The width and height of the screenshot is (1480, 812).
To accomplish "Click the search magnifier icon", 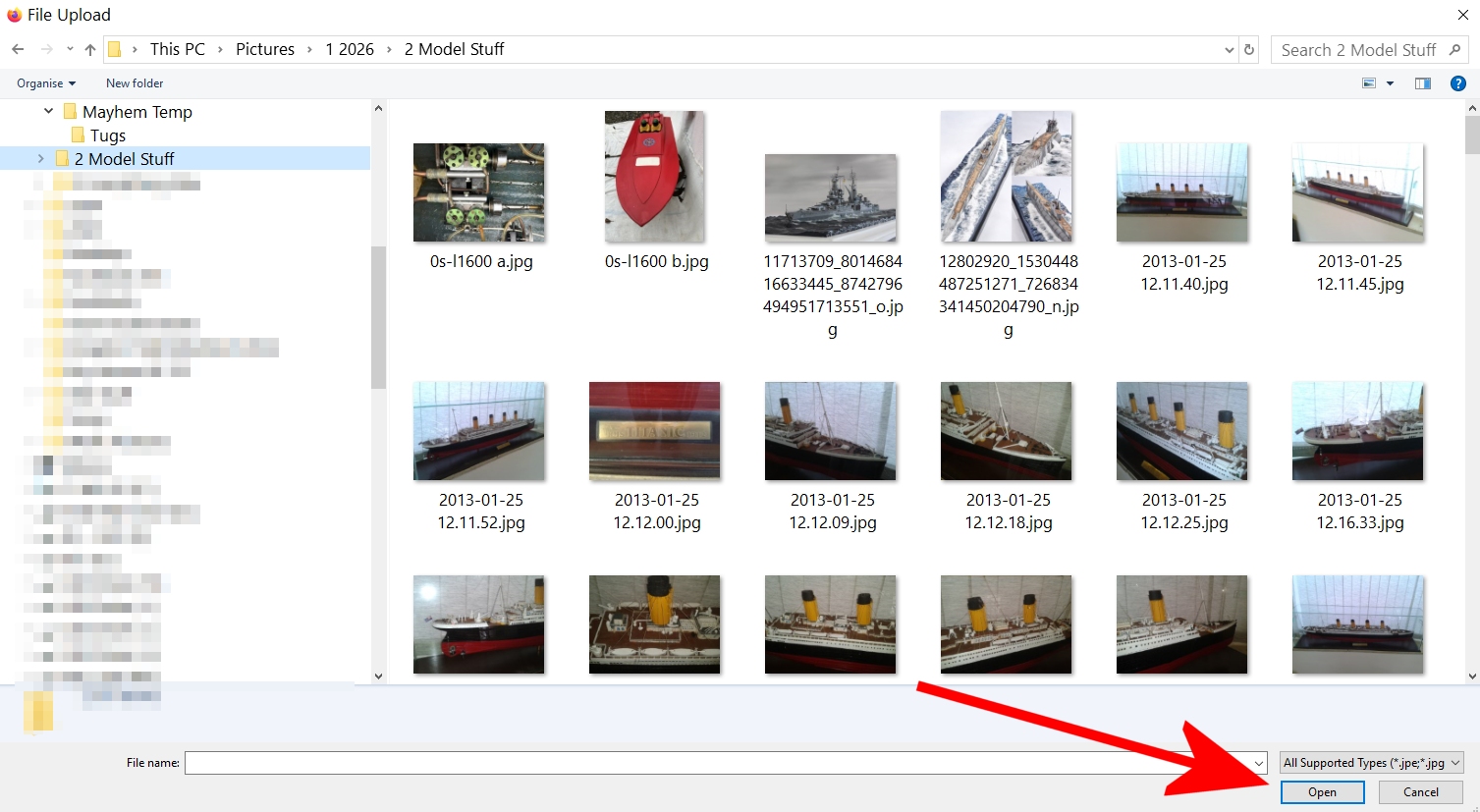I will coord(1454,49).
